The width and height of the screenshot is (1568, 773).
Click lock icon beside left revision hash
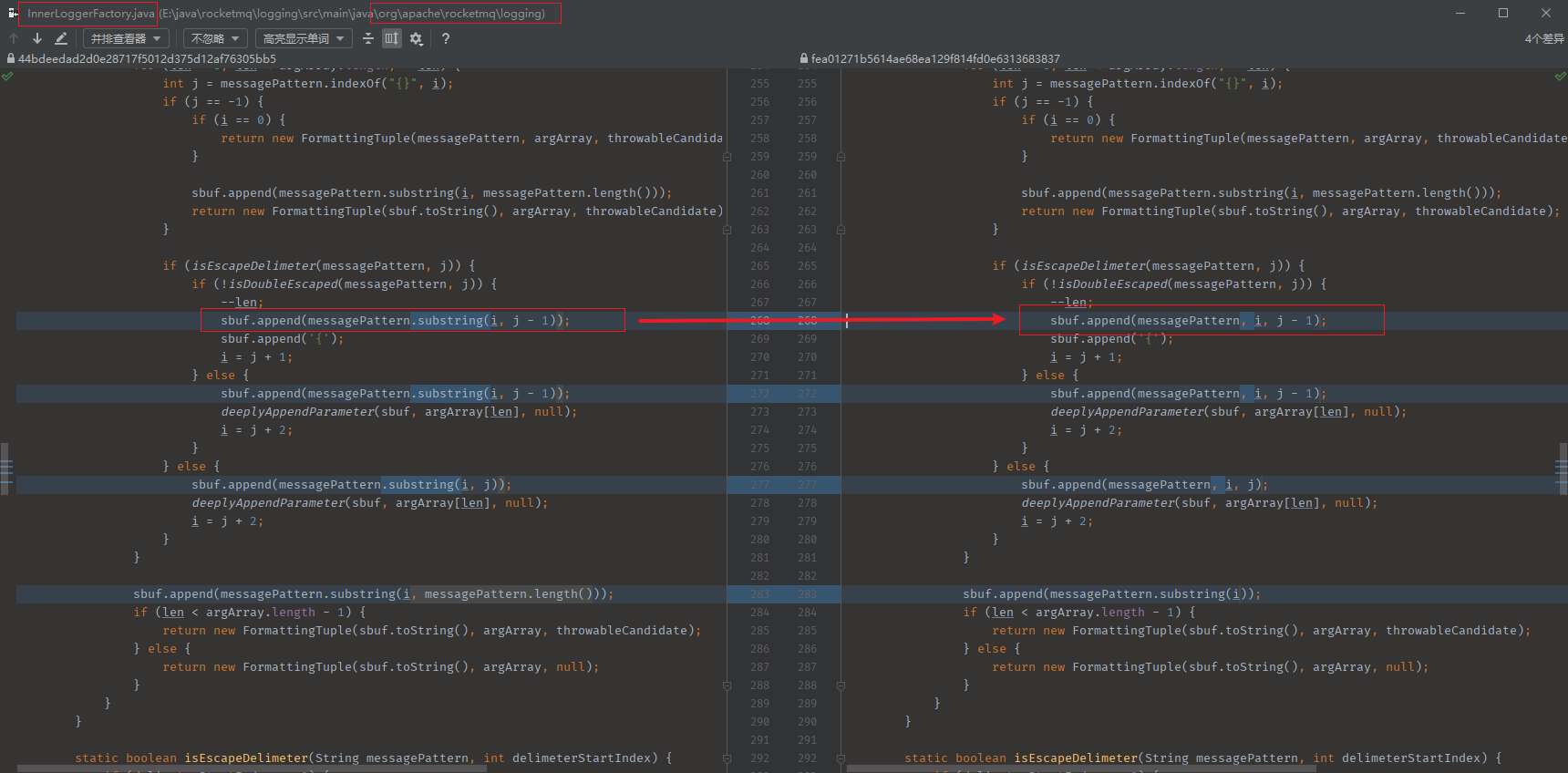10,58
